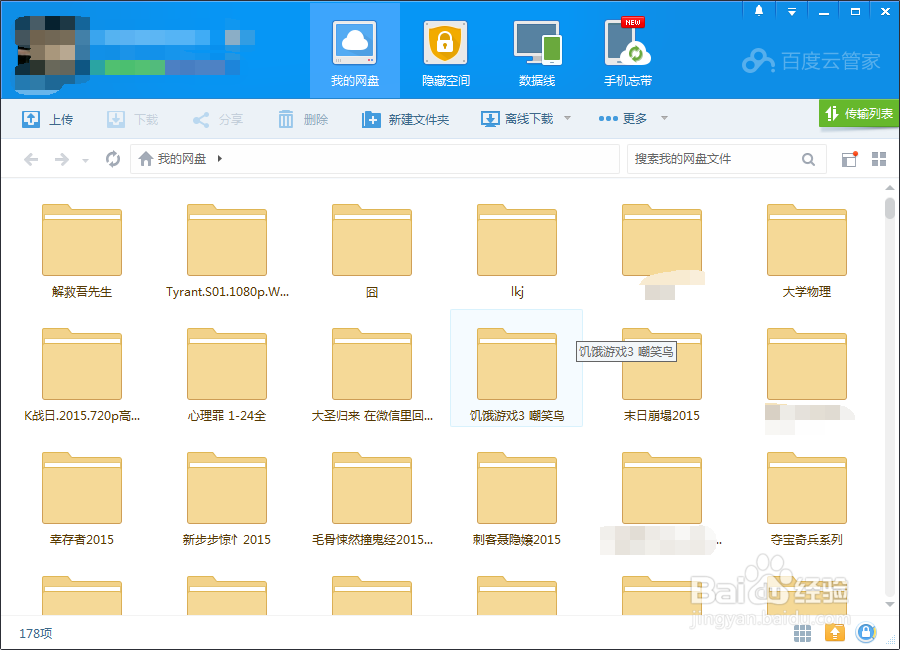Click the refresh icon in the navigation bar
Viewport: 900px width, 650px height.
pos(112,158)
